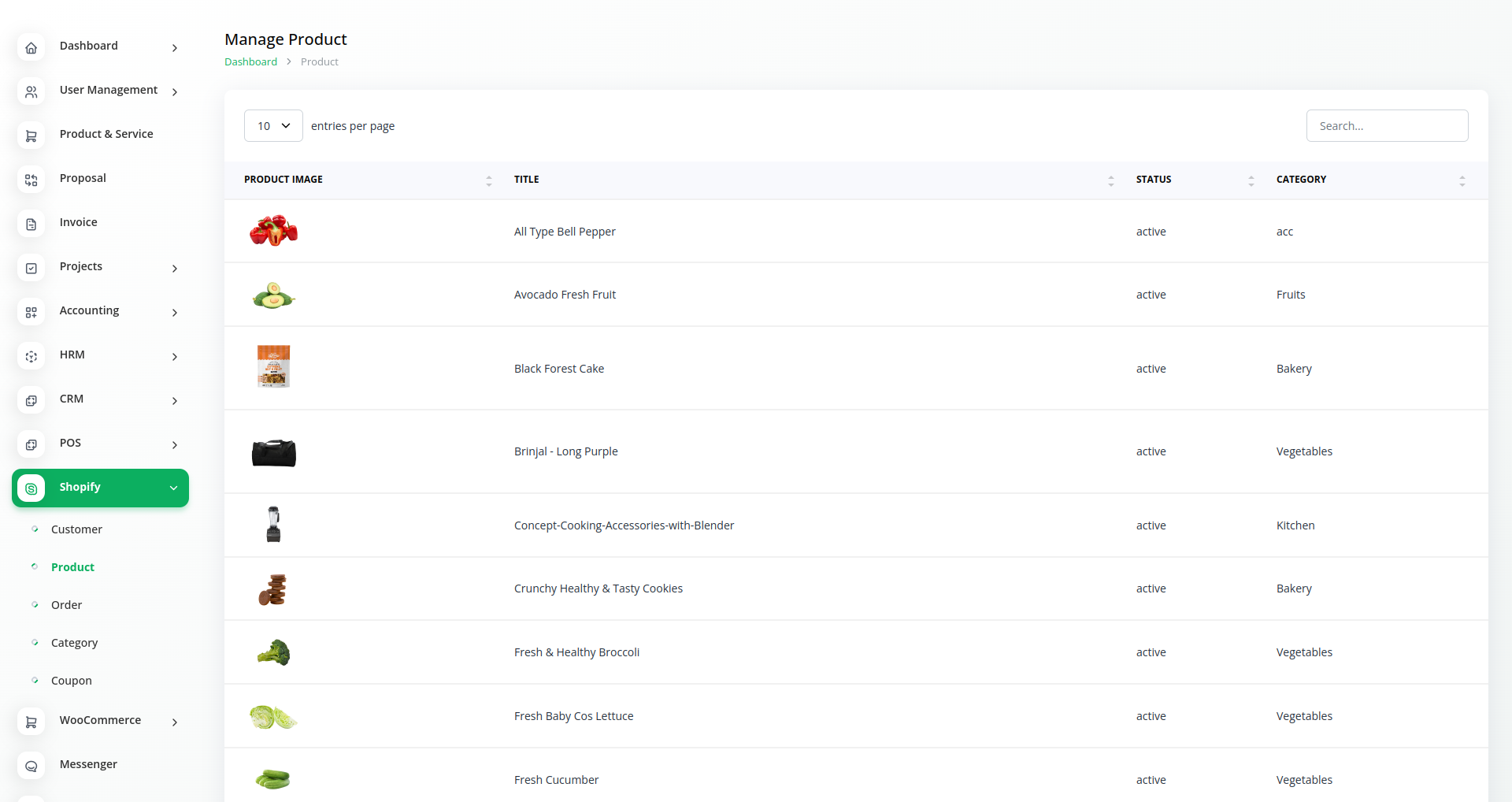Click the User Management people icon
The image size is (1512, 802).
(31, 92)
